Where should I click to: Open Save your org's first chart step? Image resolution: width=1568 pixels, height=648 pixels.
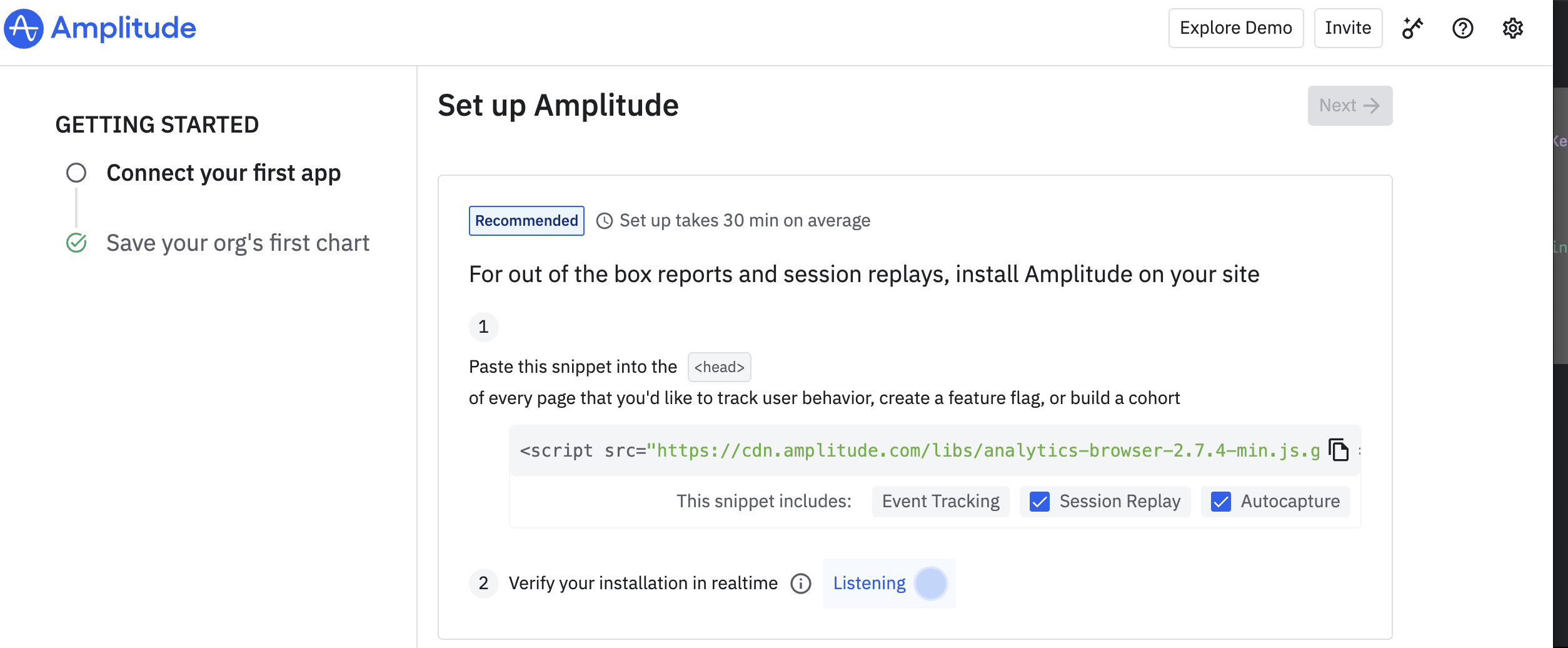pyautogui.click(x=238, y=243)
